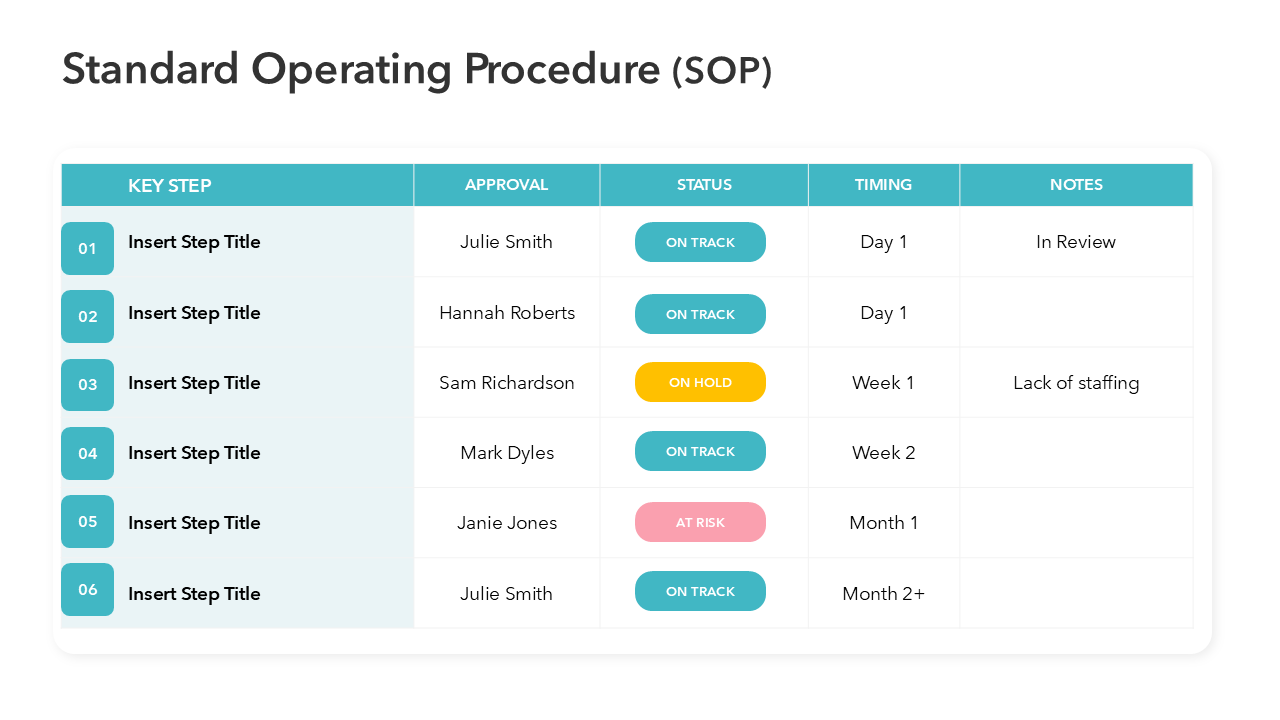Select the Standard Operating Procedure title text

(x=417, y=70)
